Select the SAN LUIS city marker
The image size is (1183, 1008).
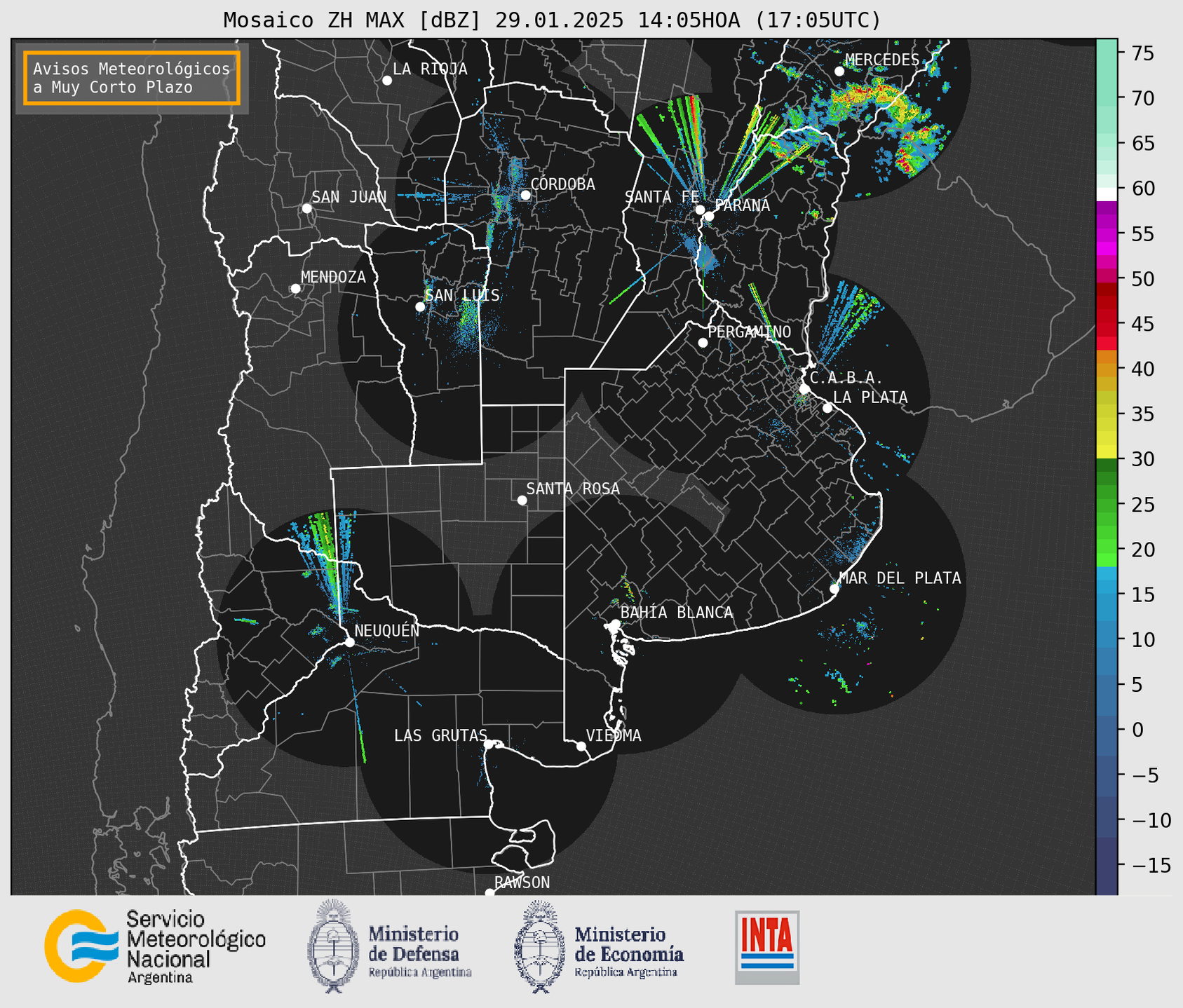[420, 306]
